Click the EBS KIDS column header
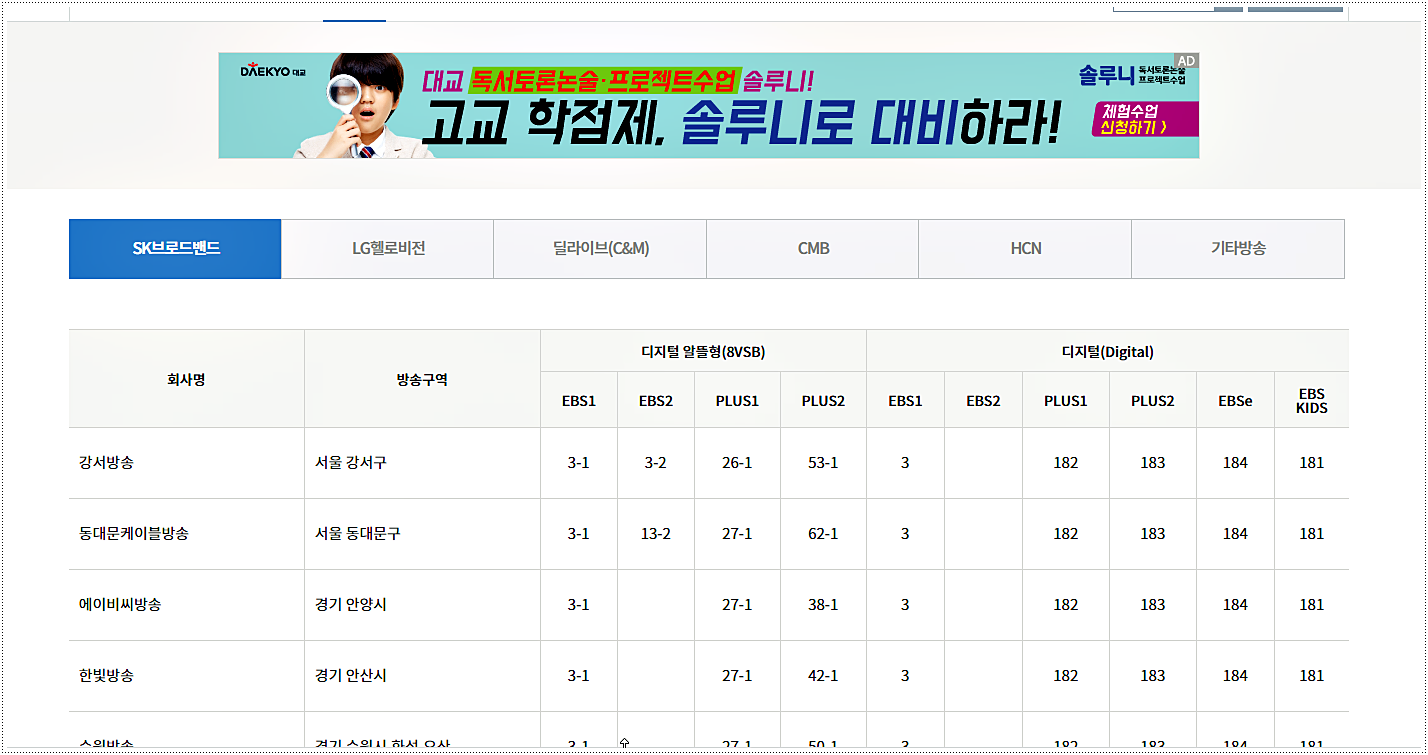 [1311, 401]
